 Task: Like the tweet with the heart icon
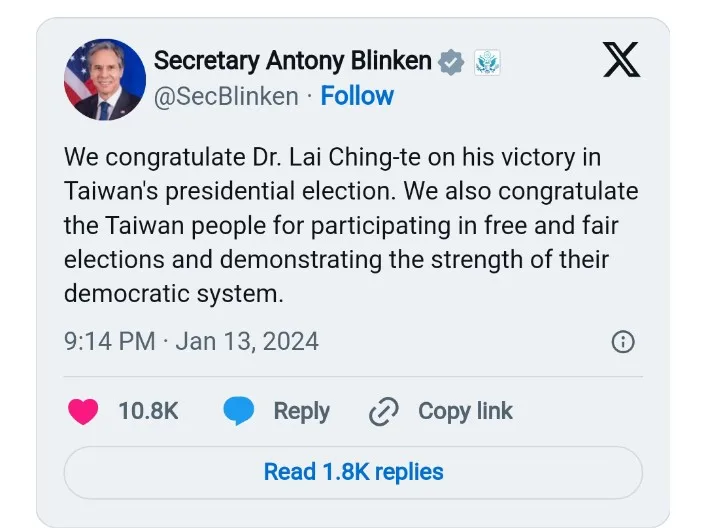(83, 411)
